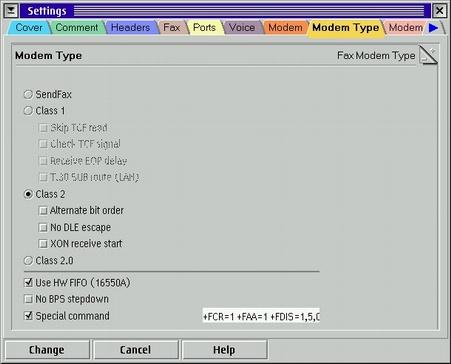Image resolution: width=451 pixels, height=364 pixels.
Task: Choose the Class 1 modem type
Action: [x=28, y=111]
